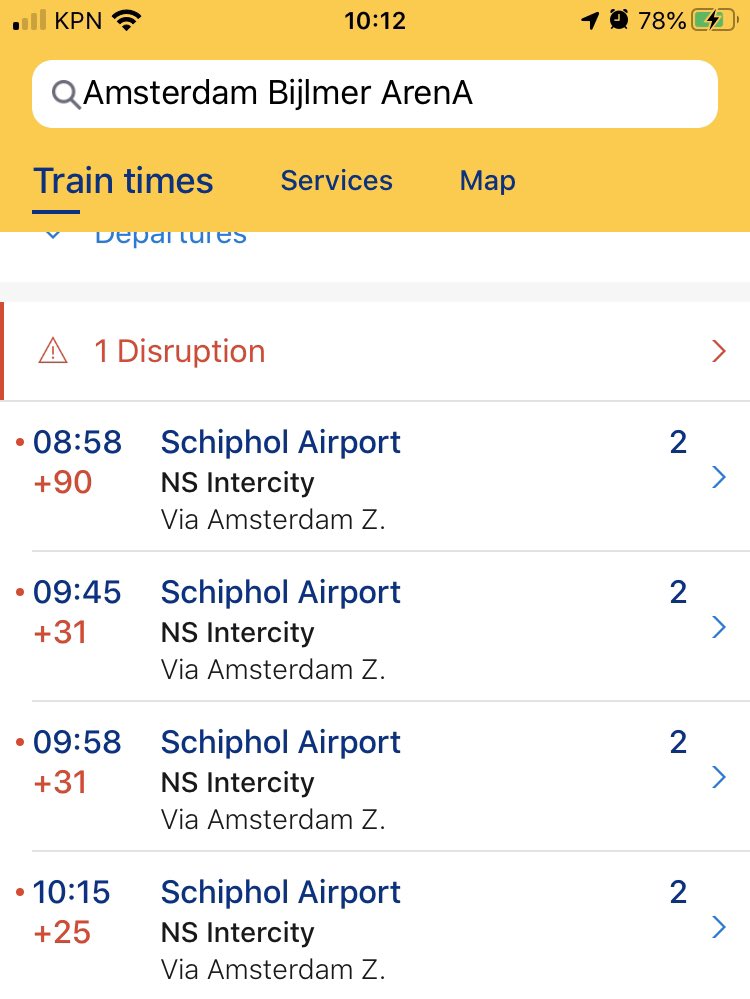Open 09:45 train details chevron

719,628
